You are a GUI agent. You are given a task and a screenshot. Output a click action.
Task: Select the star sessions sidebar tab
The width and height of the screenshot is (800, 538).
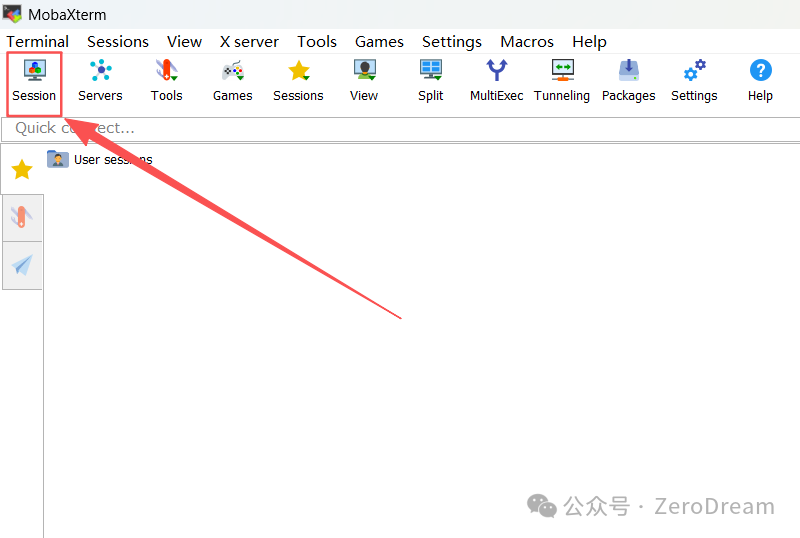click(22, 169)
